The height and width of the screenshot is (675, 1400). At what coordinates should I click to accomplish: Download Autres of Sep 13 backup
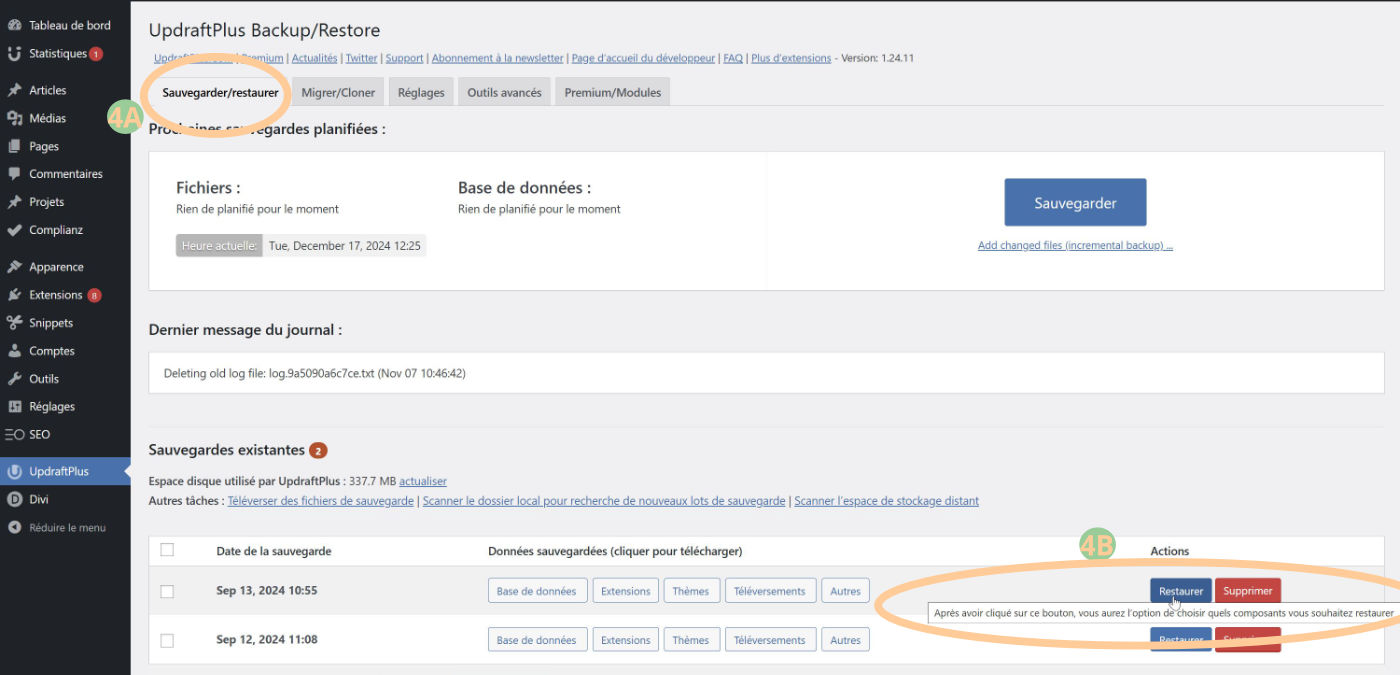845,591
